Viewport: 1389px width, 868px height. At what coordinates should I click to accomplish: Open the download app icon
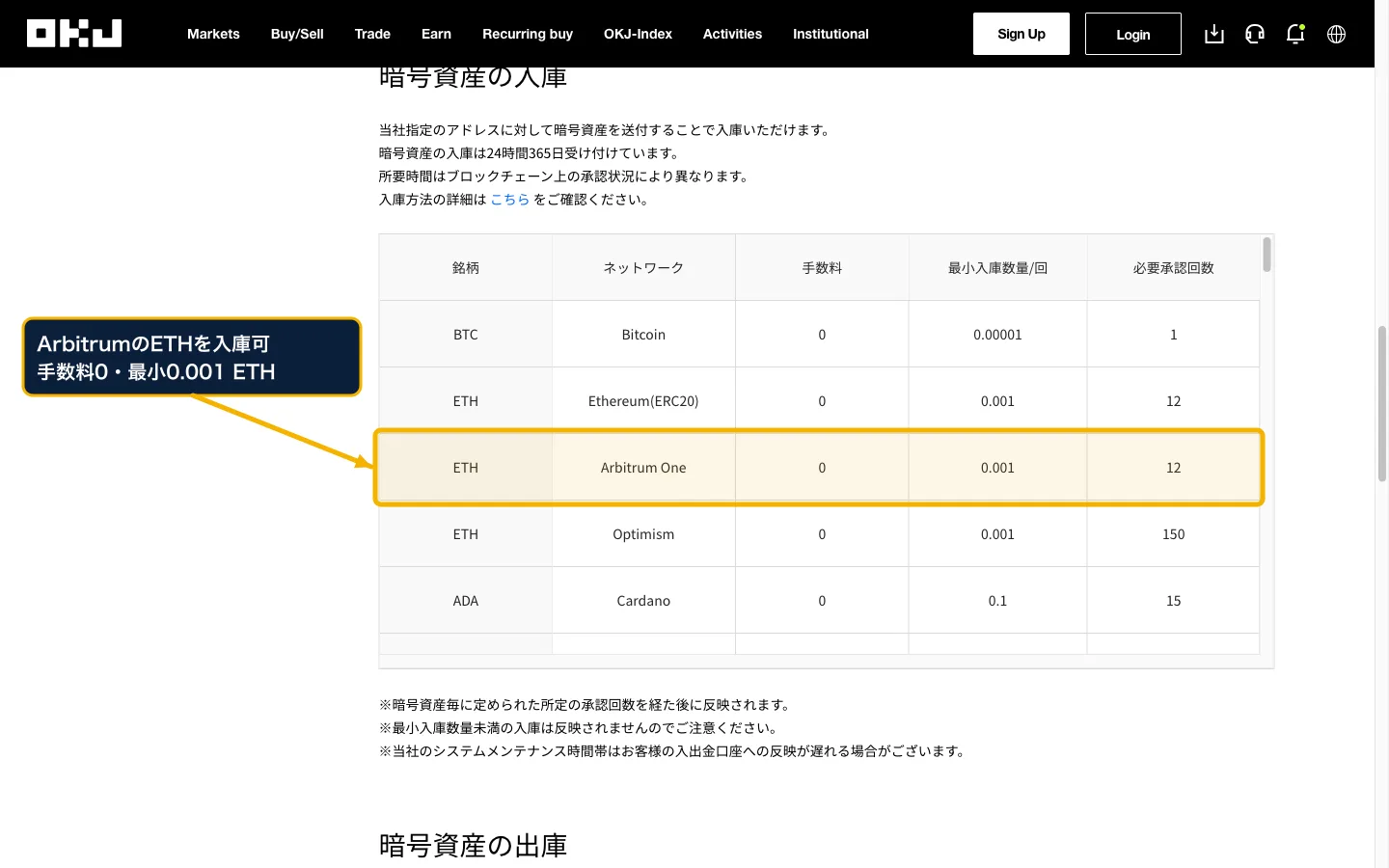[x=1214, y=34]
